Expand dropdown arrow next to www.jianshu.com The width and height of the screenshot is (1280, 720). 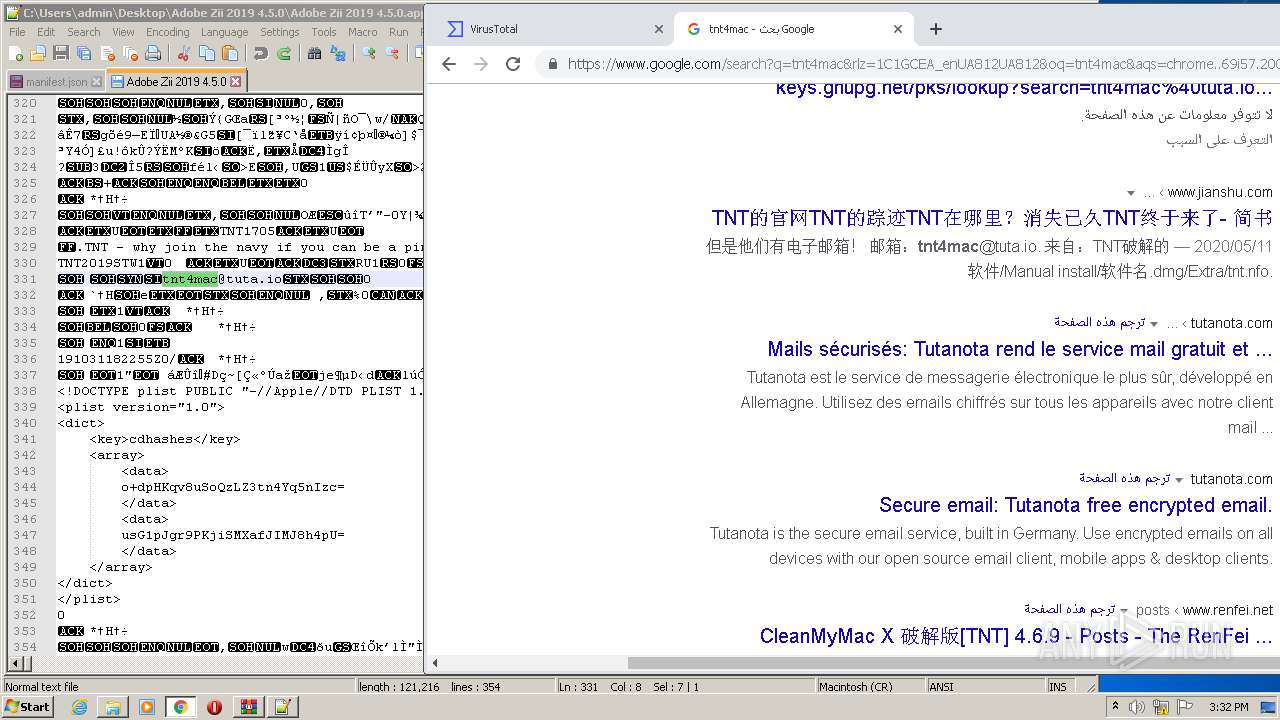(x=1131, y=193)
